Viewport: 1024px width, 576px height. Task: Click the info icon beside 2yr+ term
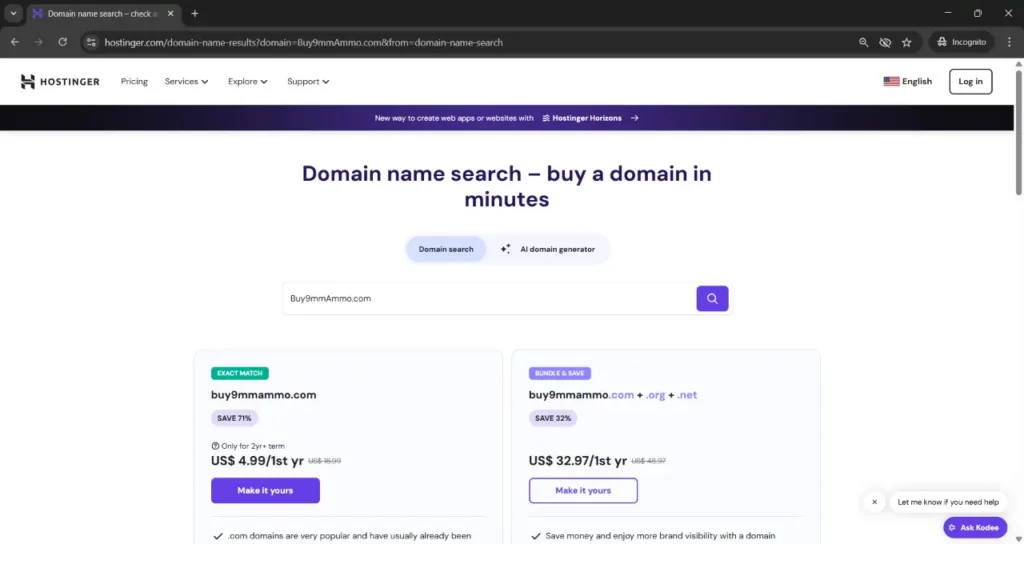(x=215, y=446)
